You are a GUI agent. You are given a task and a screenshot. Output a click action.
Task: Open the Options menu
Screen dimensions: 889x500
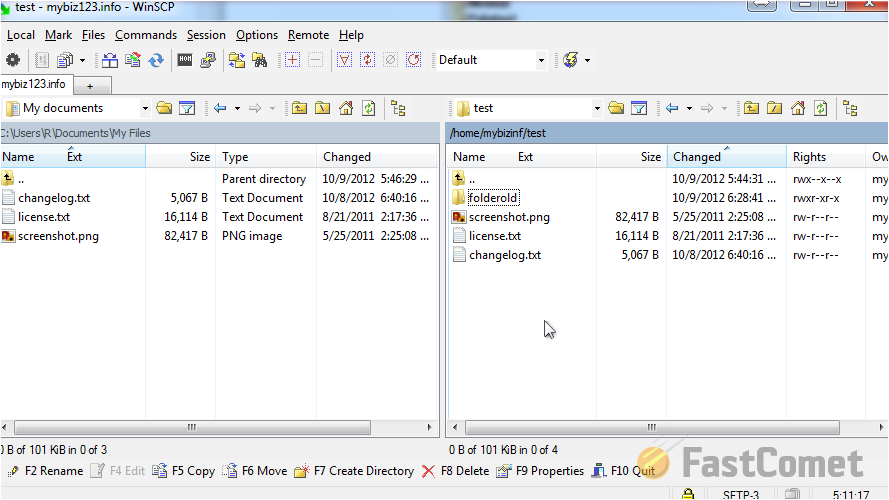[257, 35]
